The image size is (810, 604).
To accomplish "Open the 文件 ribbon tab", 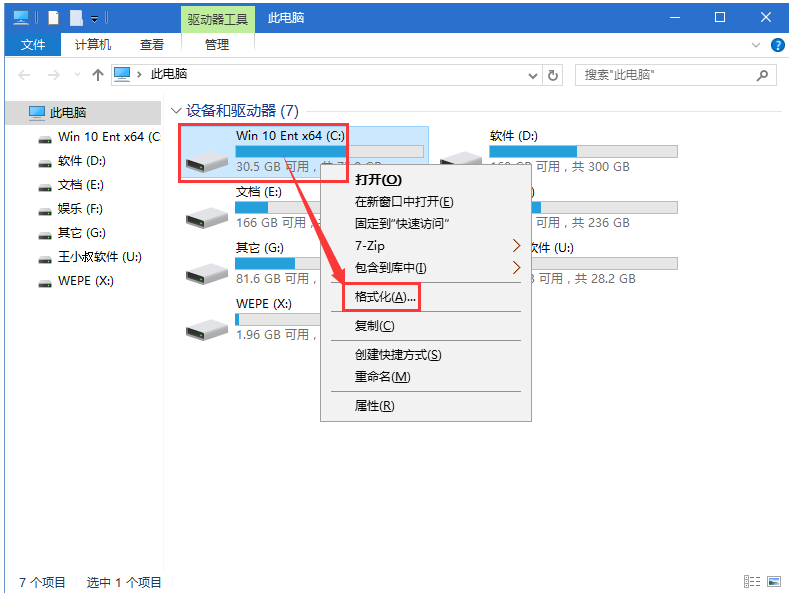I will 33,45.
